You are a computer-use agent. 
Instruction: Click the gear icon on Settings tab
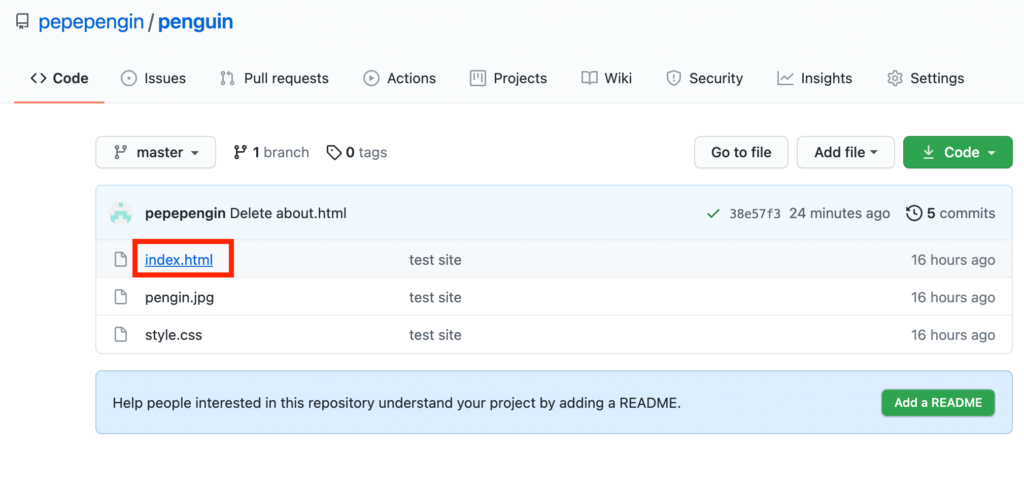pyautogui.click(x=895, y=78)
